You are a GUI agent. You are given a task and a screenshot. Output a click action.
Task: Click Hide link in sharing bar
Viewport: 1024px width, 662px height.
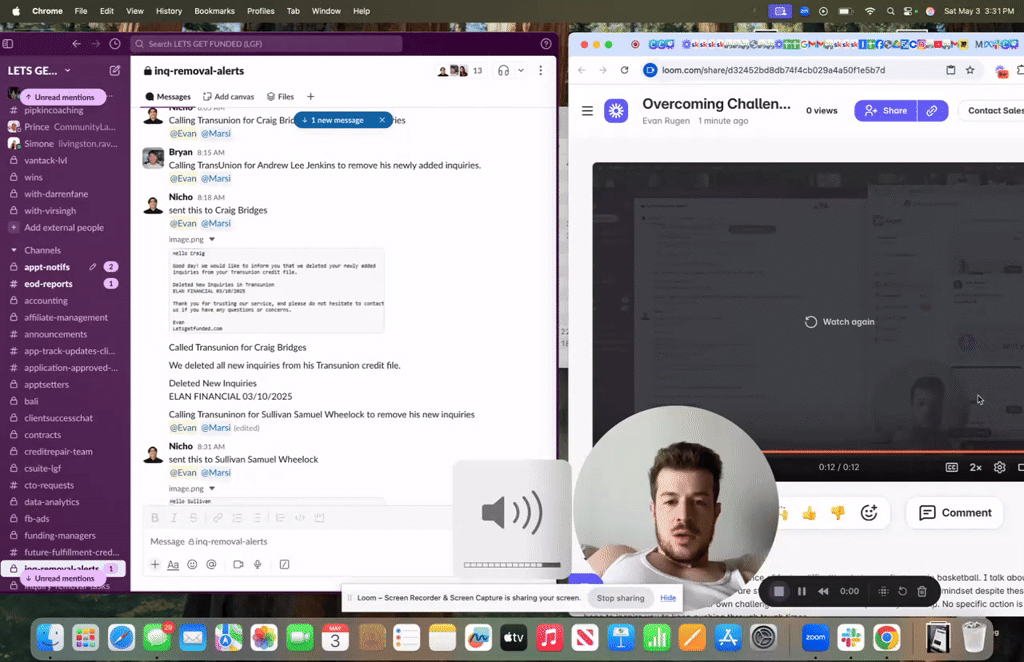[668, 598]
